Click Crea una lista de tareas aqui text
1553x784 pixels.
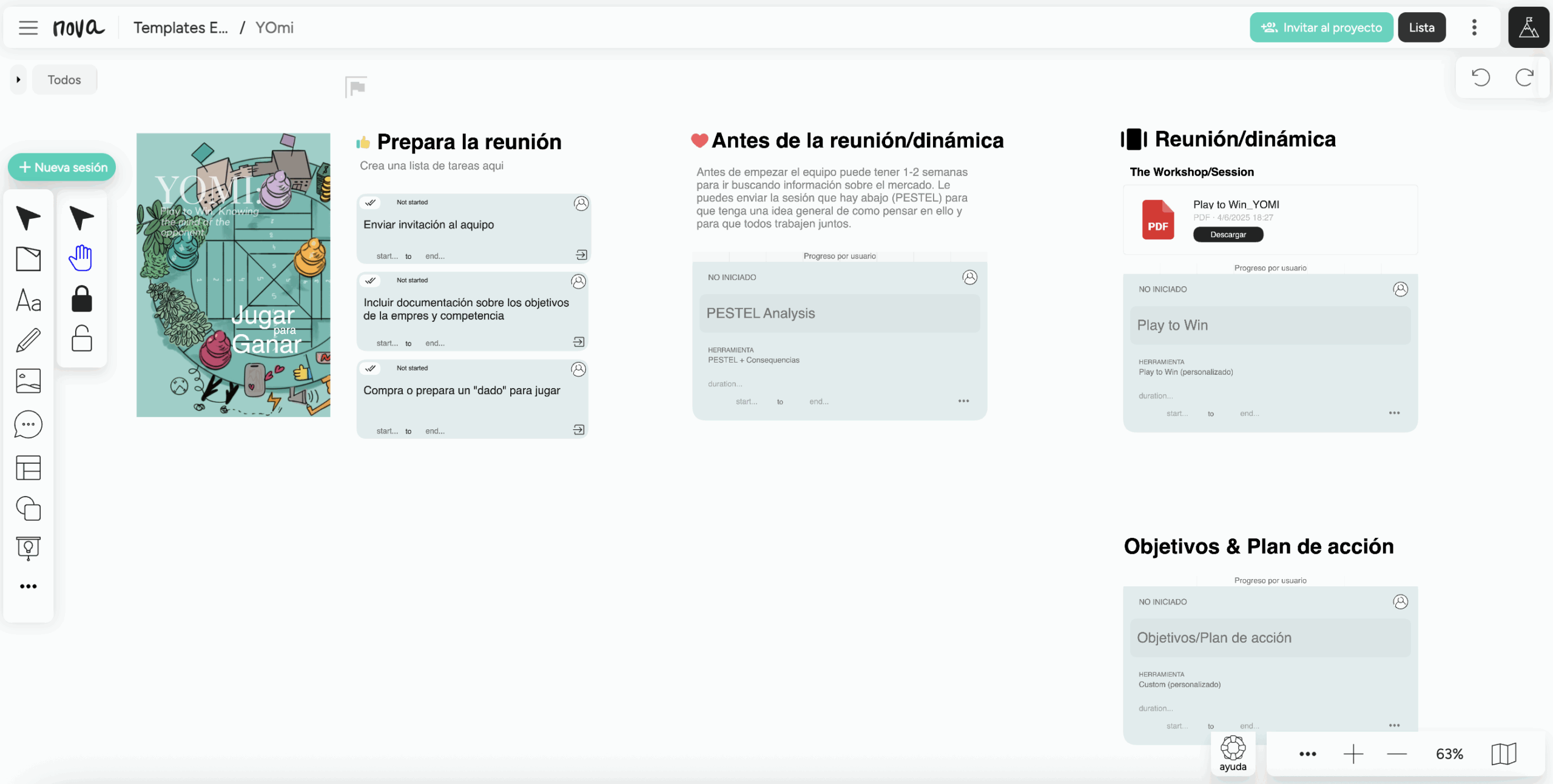point(431,166)
